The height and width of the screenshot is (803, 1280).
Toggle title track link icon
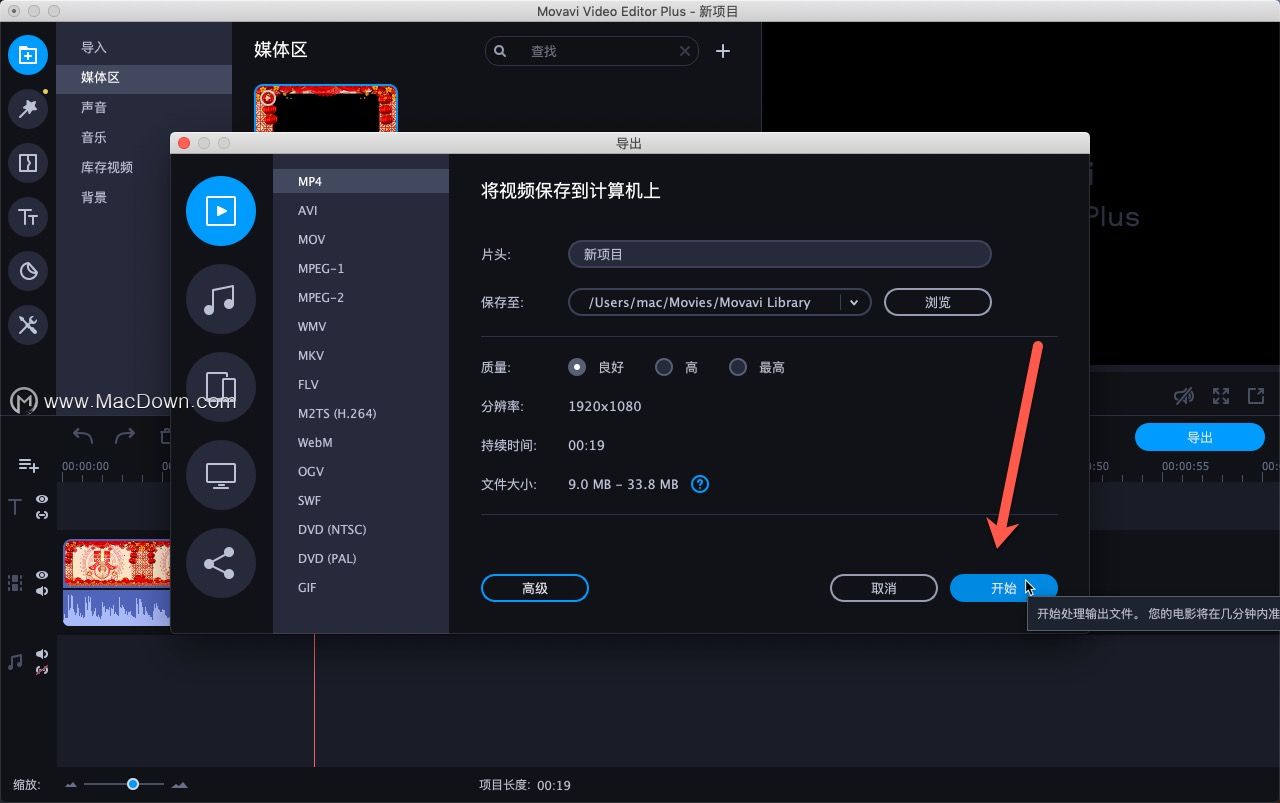(42, 515)
